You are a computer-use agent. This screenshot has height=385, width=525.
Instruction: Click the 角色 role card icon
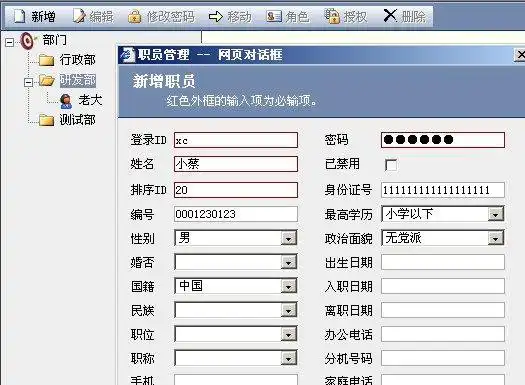point(274,16)
